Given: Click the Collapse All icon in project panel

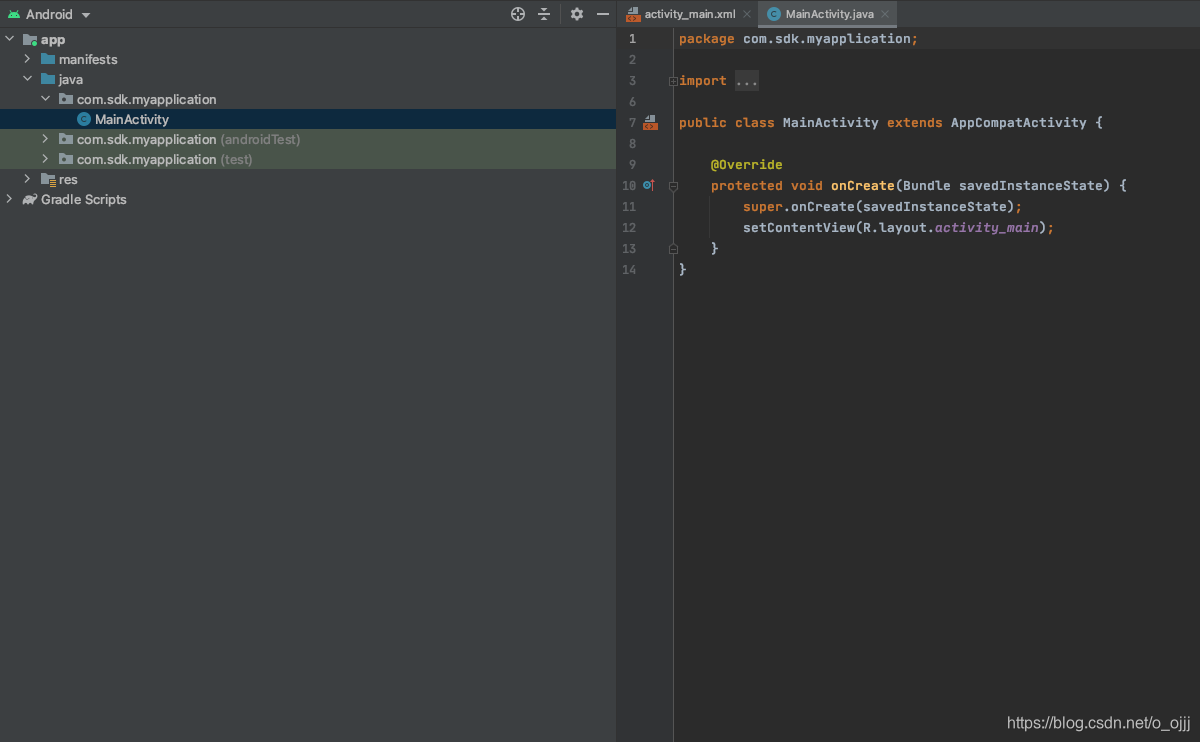Looking at the screenshot, I should (544, 14).
